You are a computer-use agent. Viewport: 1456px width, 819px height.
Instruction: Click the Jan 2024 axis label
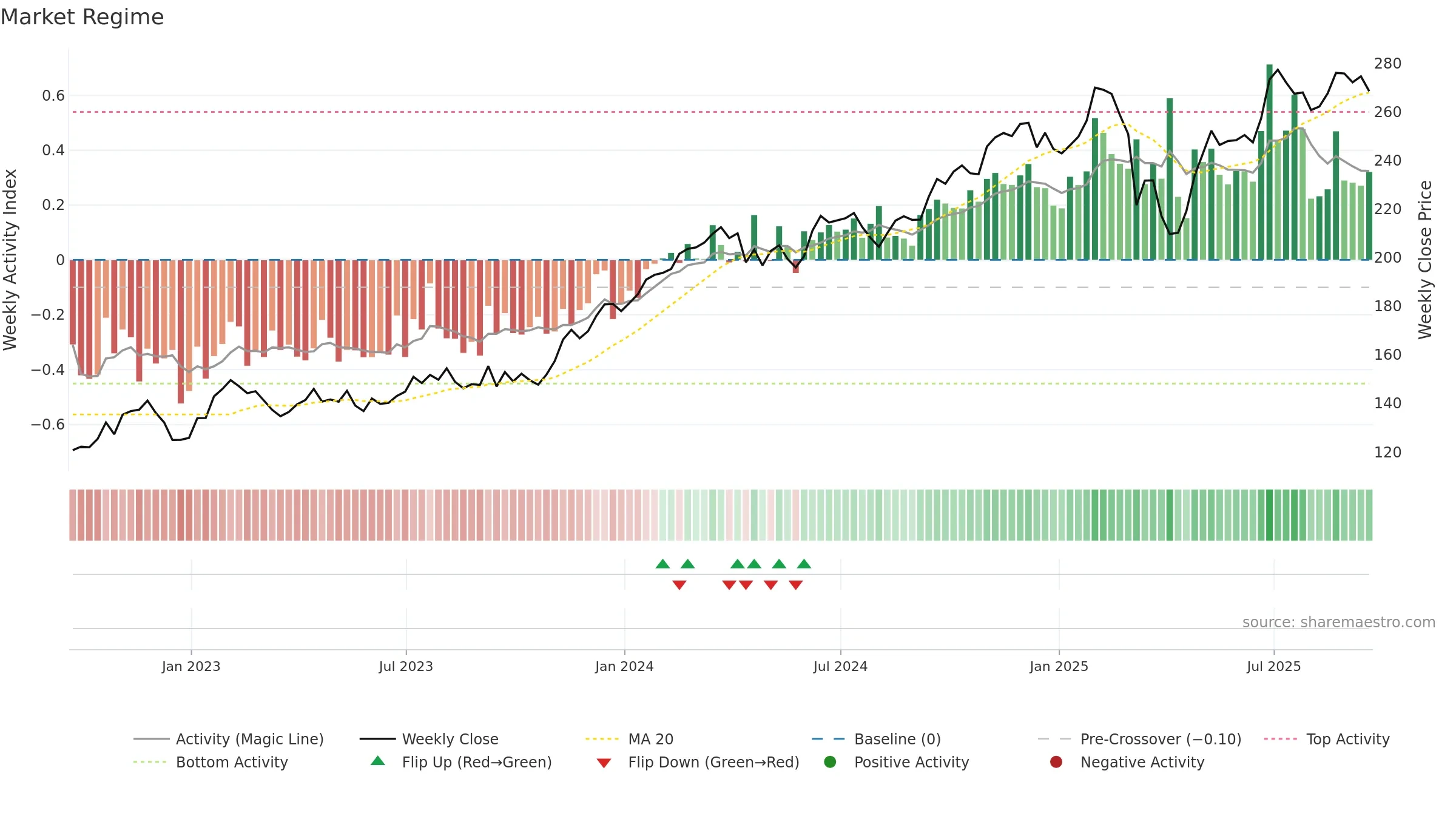click(x=624, y=667)
